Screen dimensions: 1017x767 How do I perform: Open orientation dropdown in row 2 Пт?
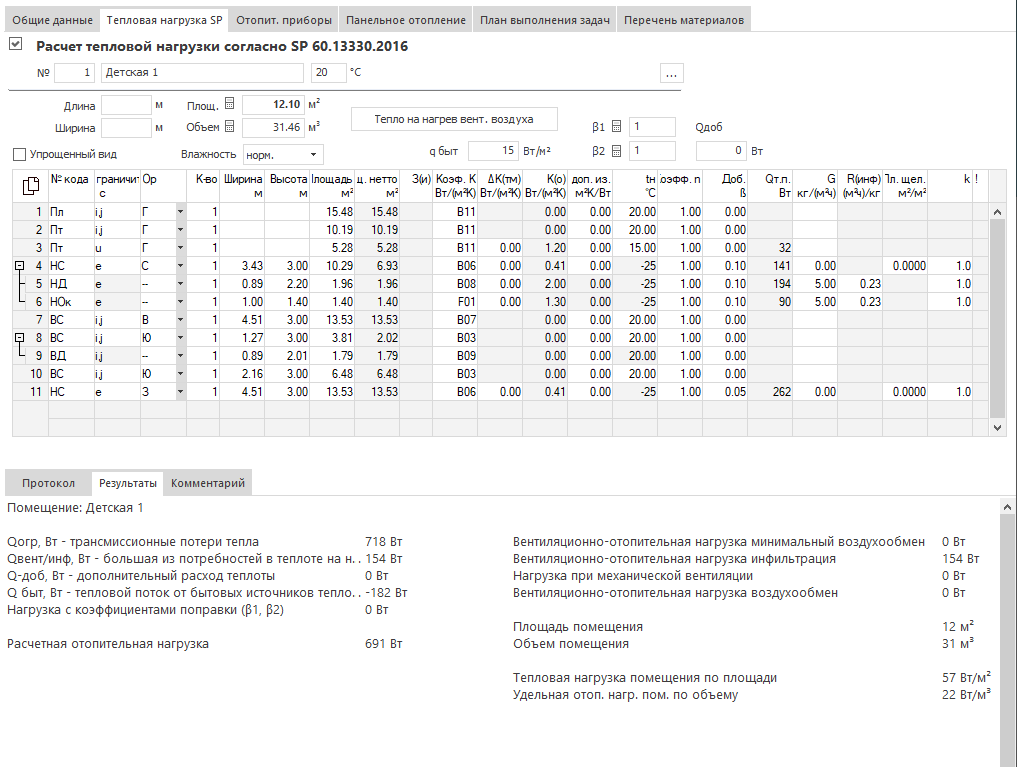(x=180, y=230)
